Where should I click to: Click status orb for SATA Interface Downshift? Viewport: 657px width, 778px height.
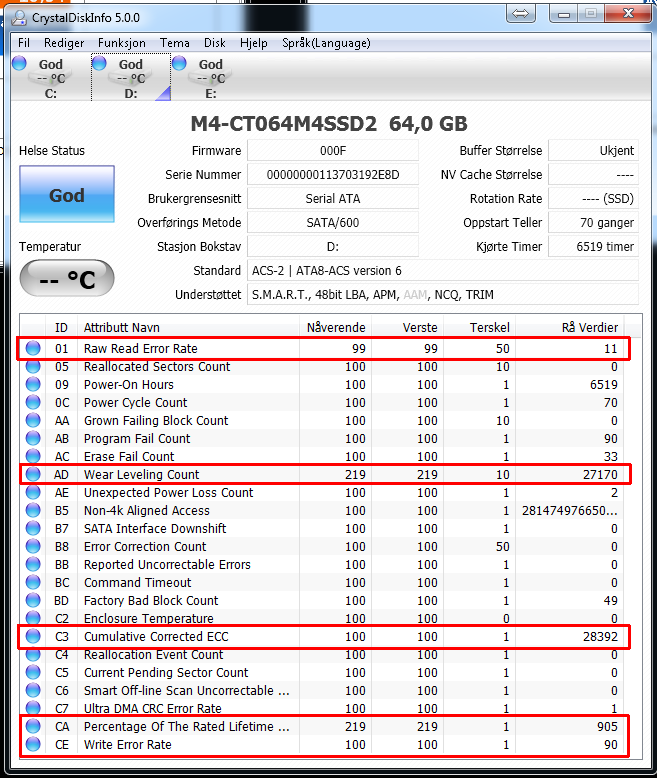click(33, 528)
